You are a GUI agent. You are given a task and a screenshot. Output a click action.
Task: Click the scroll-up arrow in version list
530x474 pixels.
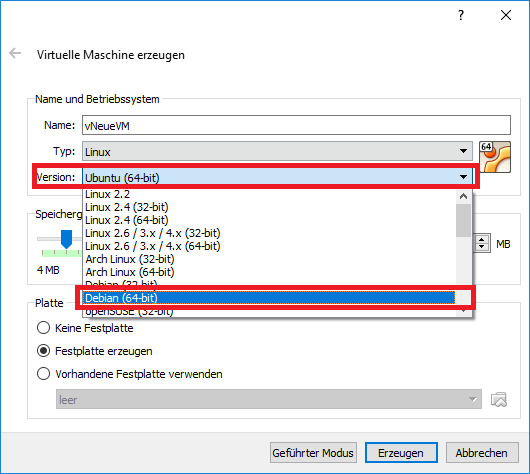coord(463,196)
